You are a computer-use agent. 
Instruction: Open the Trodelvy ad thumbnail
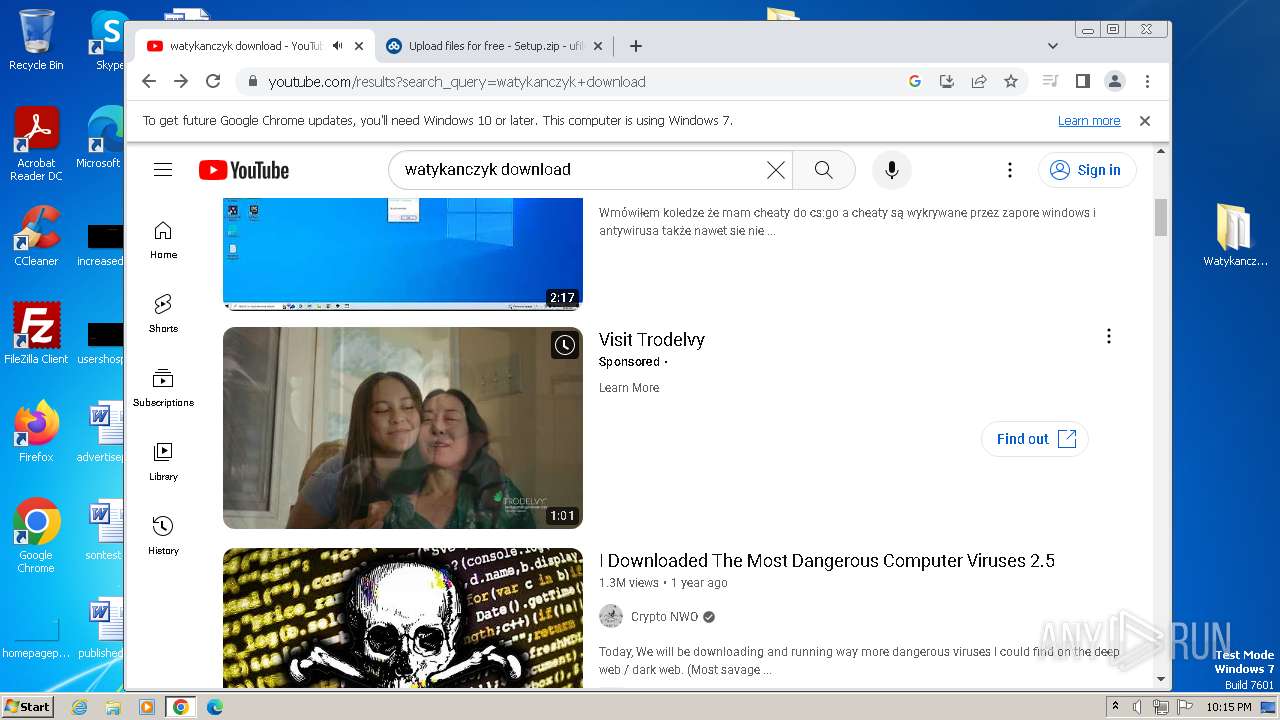pos(402,428)
